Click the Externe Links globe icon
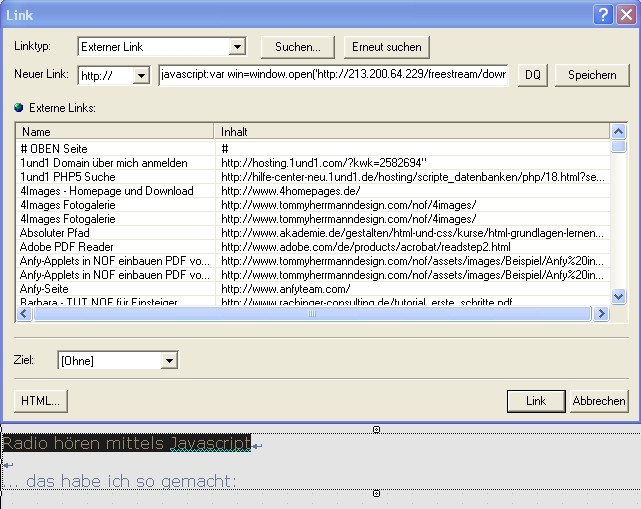The width and height of the screenshot is (641, 509). pyautogui.click(x=19, y=106)
